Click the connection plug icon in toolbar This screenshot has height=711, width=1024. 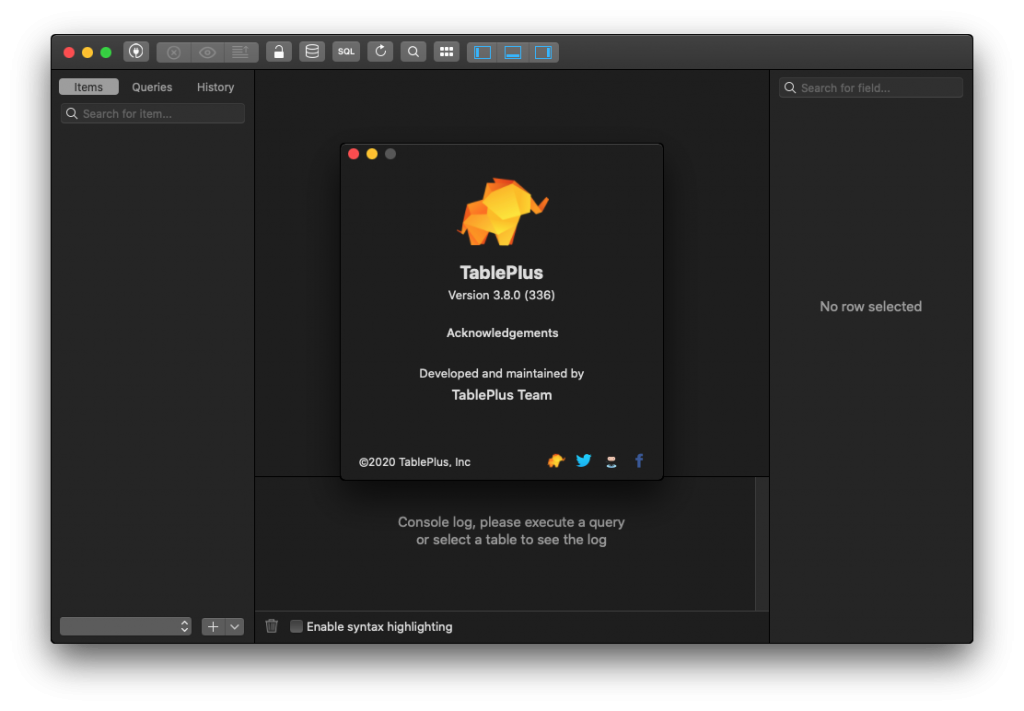point(136,52)
